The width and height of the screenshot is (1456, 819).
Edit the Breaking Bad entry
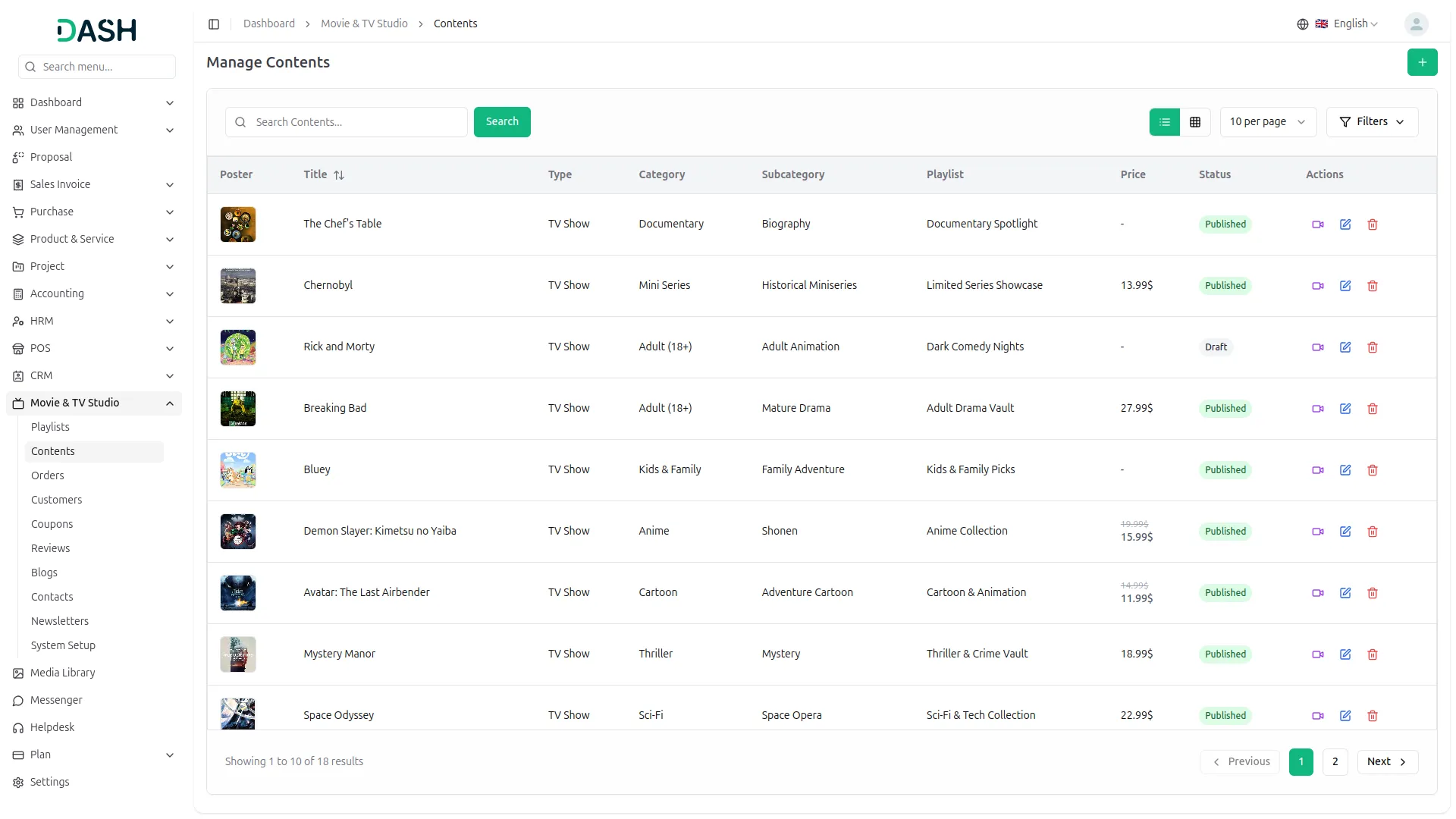point(1345,409)
